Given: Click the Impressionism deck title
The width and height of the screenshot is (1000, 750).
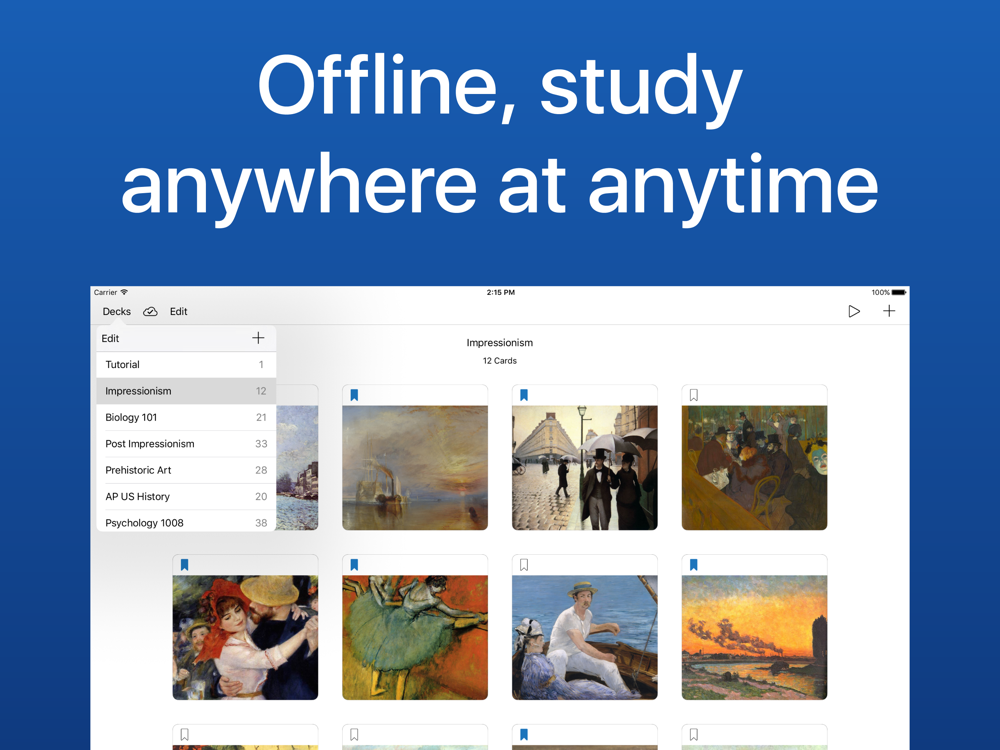Looking at the screenshot, I should (x=499, y=342).
